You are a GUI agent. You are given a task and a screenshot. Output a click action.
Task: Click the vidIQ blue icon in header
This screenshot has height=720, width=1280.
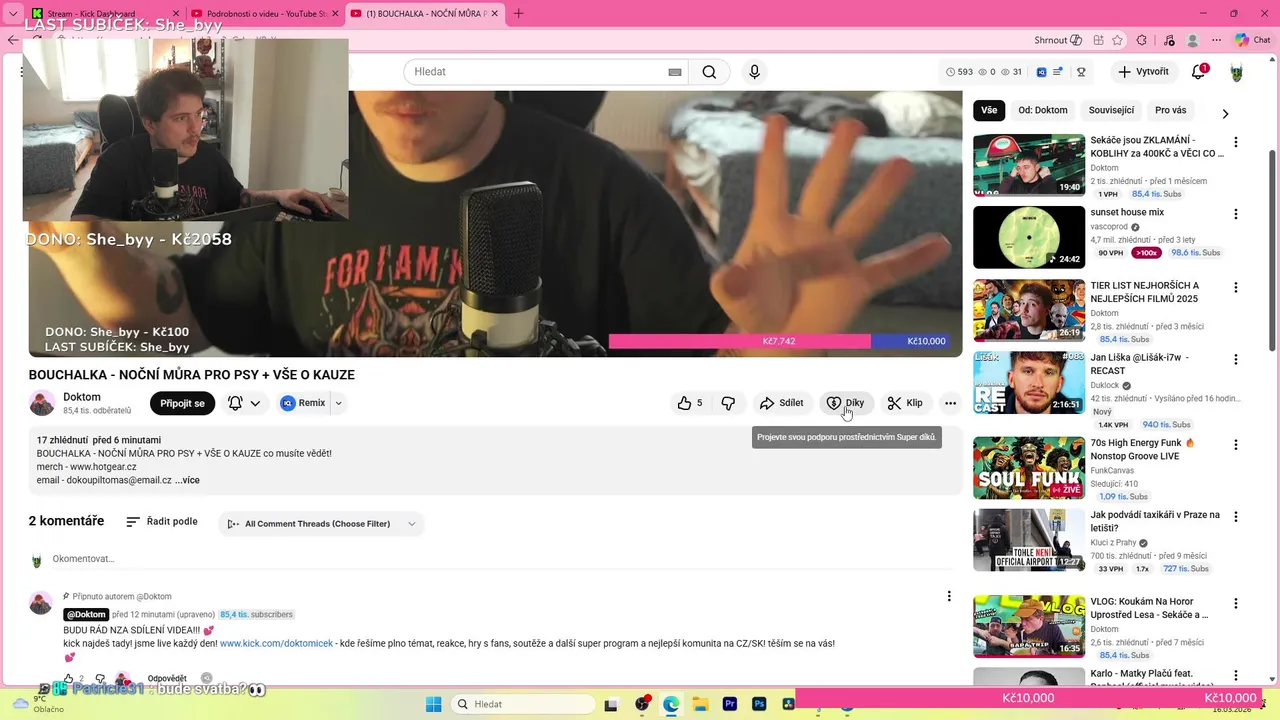click(1041, 72)
